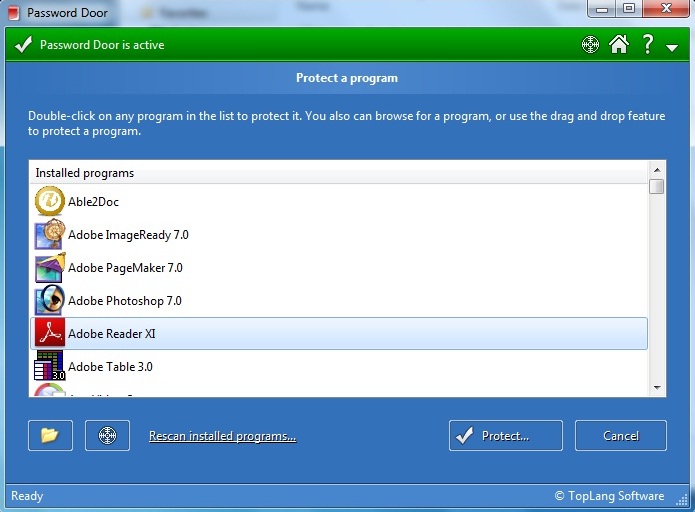Select Adobe Photoshop 7.0 list entry
This screenshot has width=695, height=512.
point(339,300)
